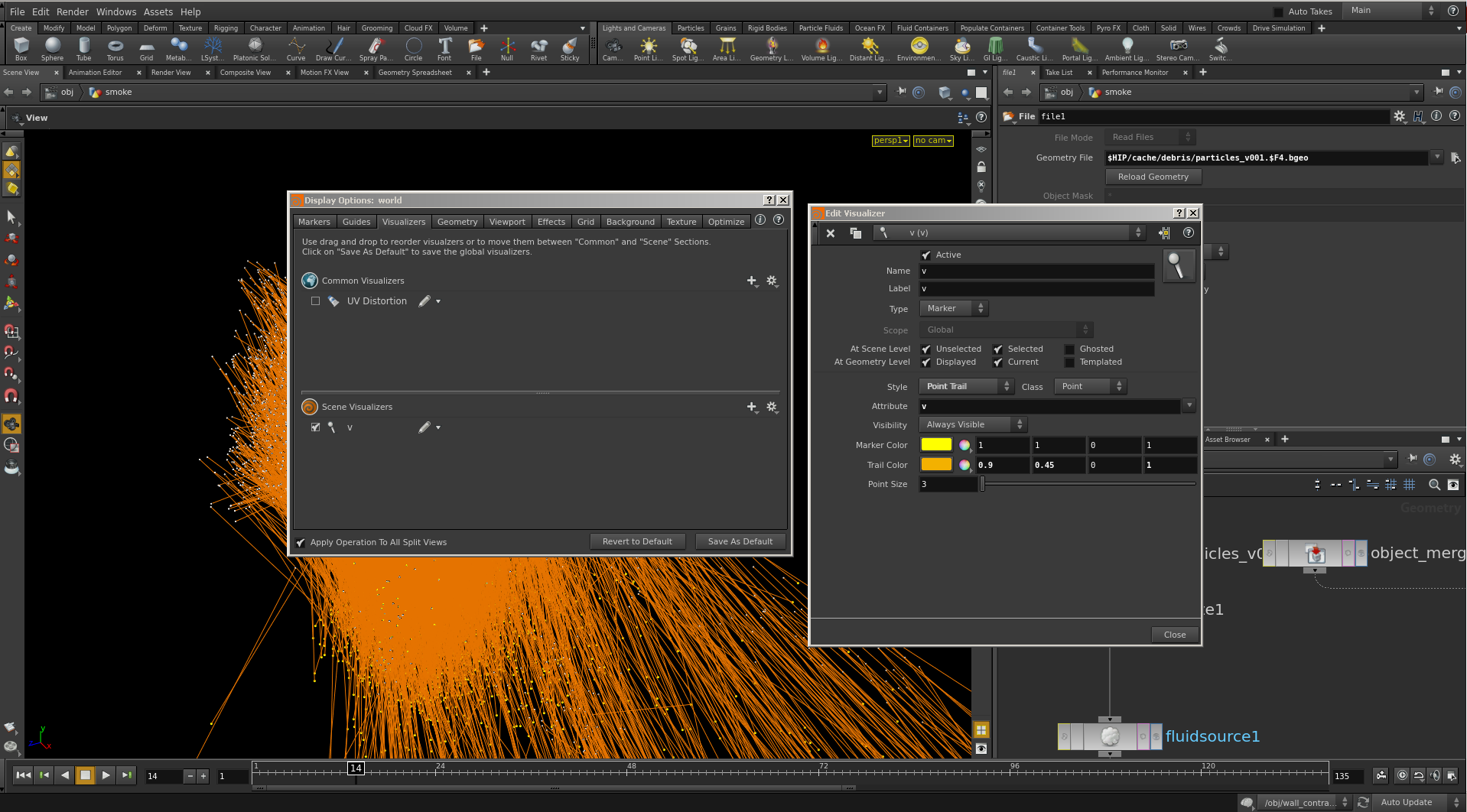Open the Visibility dropdown showing Always Visible
Screen dimensions: 1467x812
[973, 424]
